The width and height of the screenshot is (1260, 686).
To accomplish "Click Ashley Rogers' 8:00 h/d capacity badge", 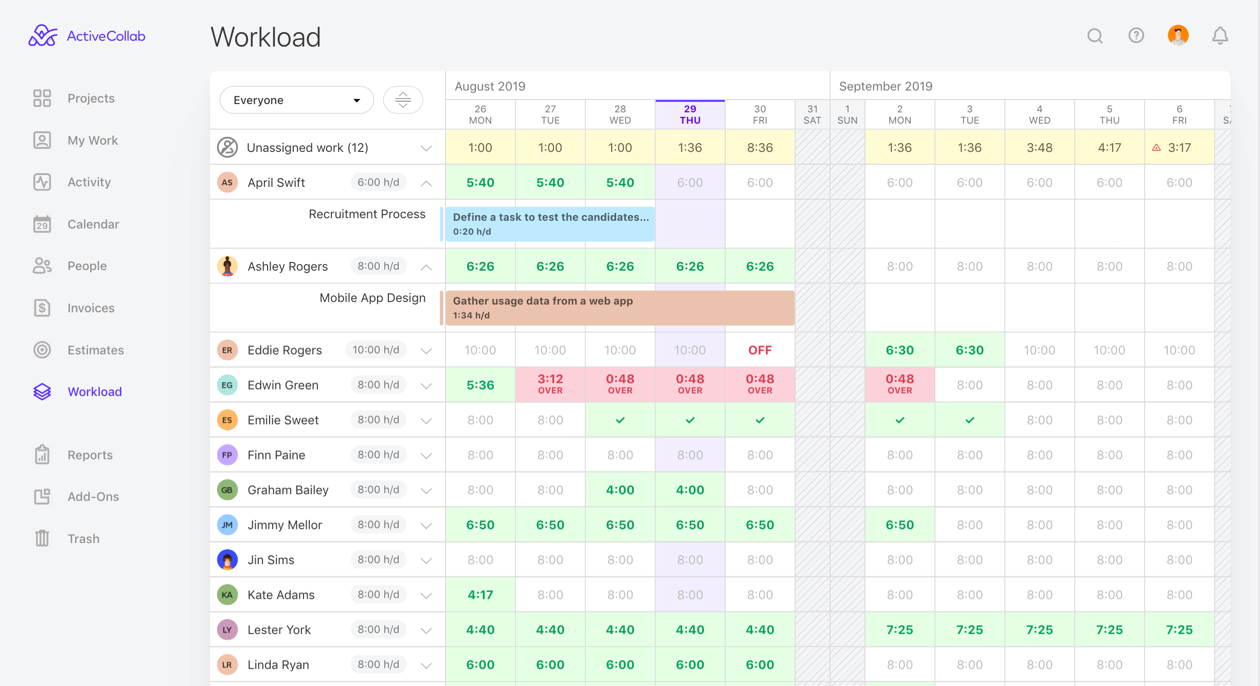I will click(378, 267).
